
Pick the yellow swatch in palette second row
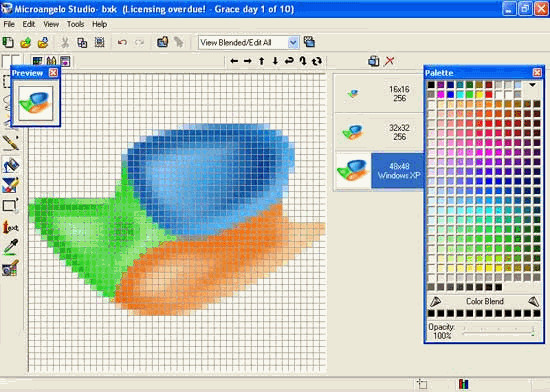pyautogui.click(x=479, y=94)
